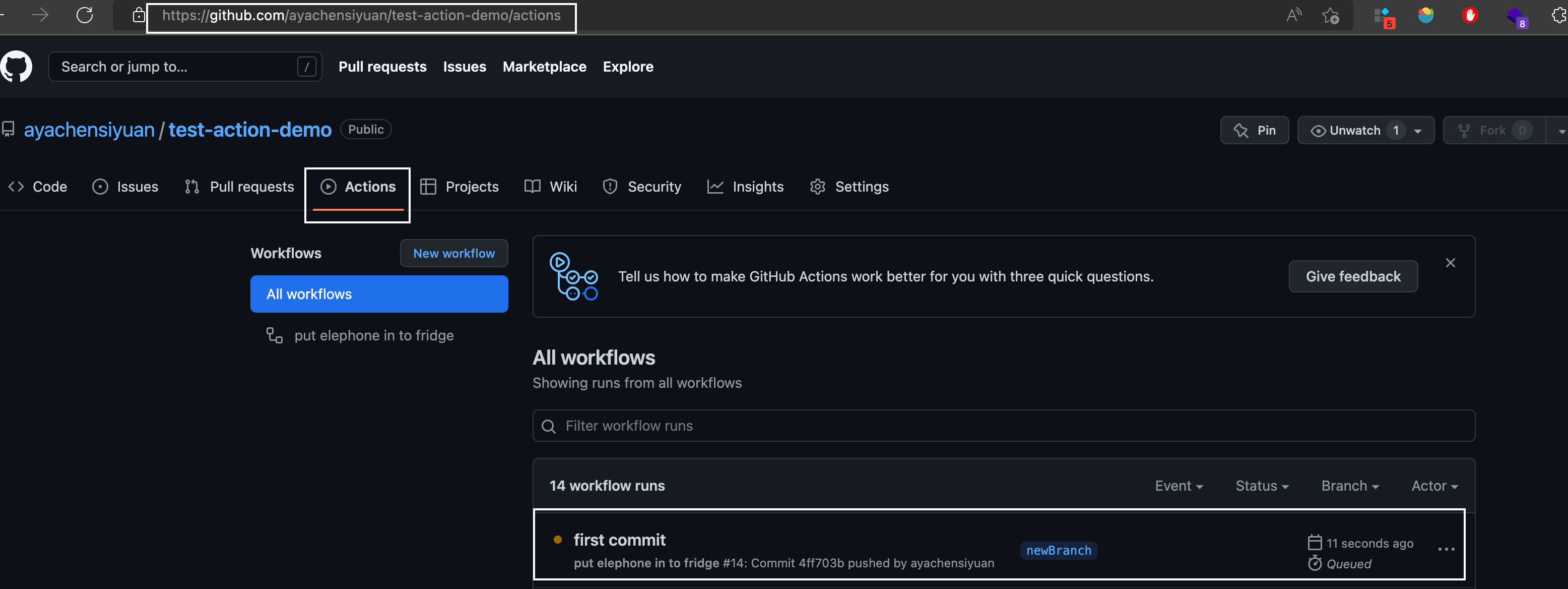Screen dimensions: 1568x589
Task: Open the Code tab
Action: point(38,187)
